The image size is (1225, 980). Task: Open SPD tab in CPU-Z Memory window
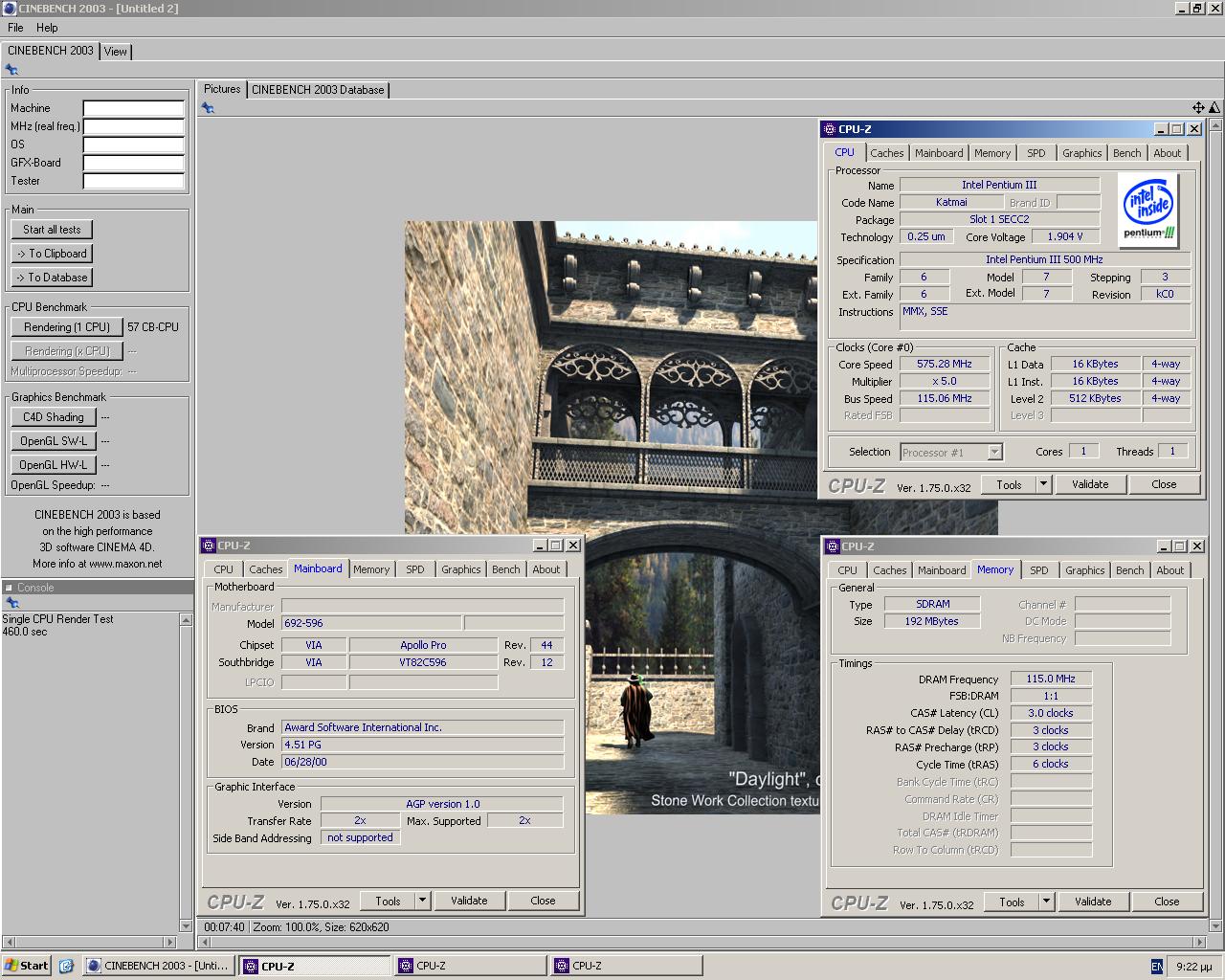click(x=1038, y=570)
